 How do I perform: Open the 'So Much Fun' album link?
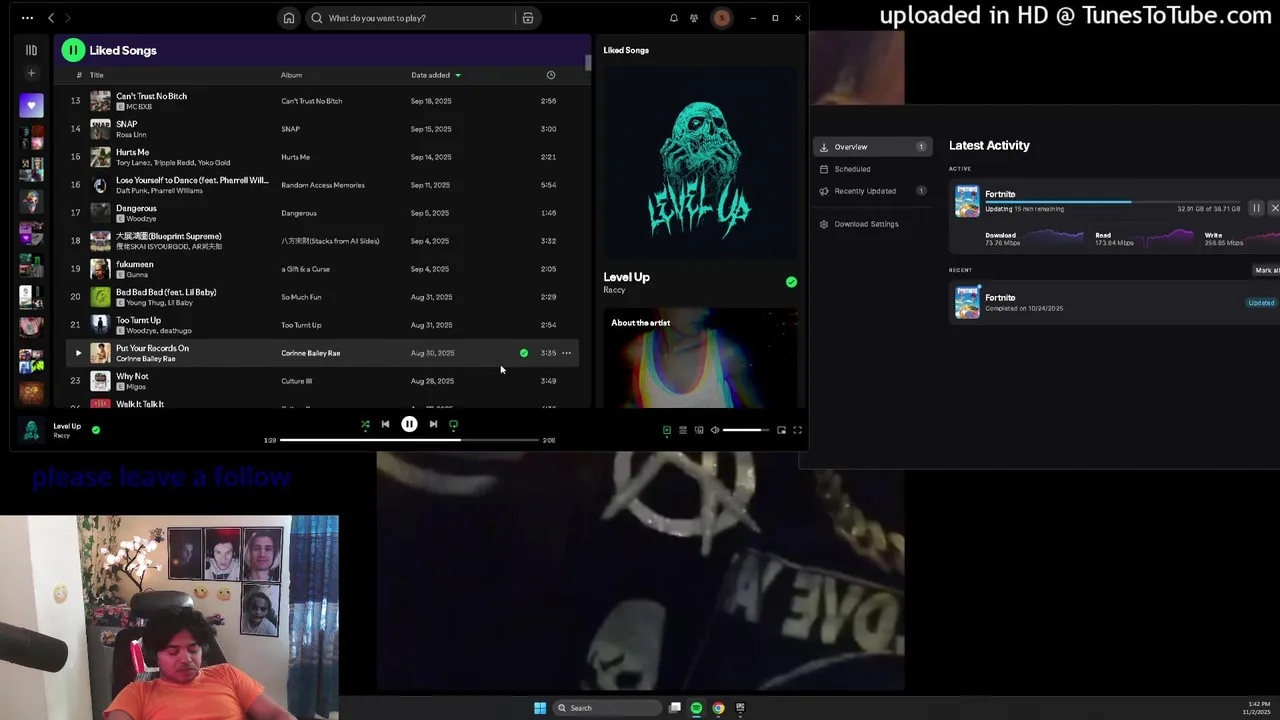pos(301,297)
